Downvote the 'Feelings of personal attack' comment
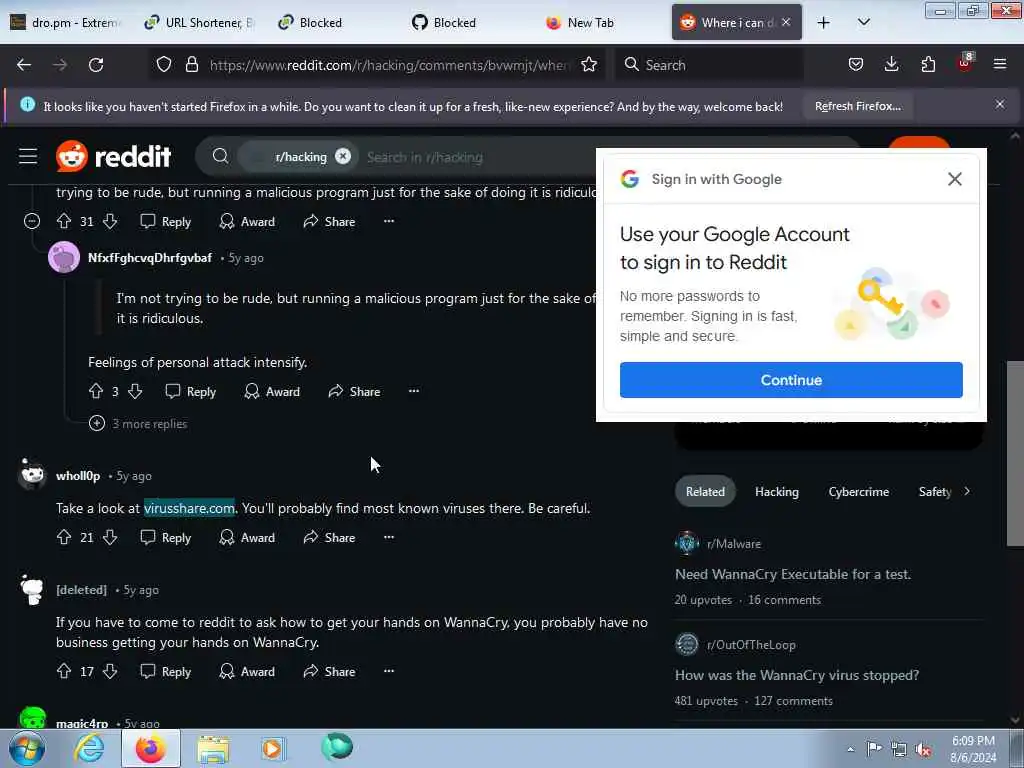The image size is (1024, 768). 135,391
